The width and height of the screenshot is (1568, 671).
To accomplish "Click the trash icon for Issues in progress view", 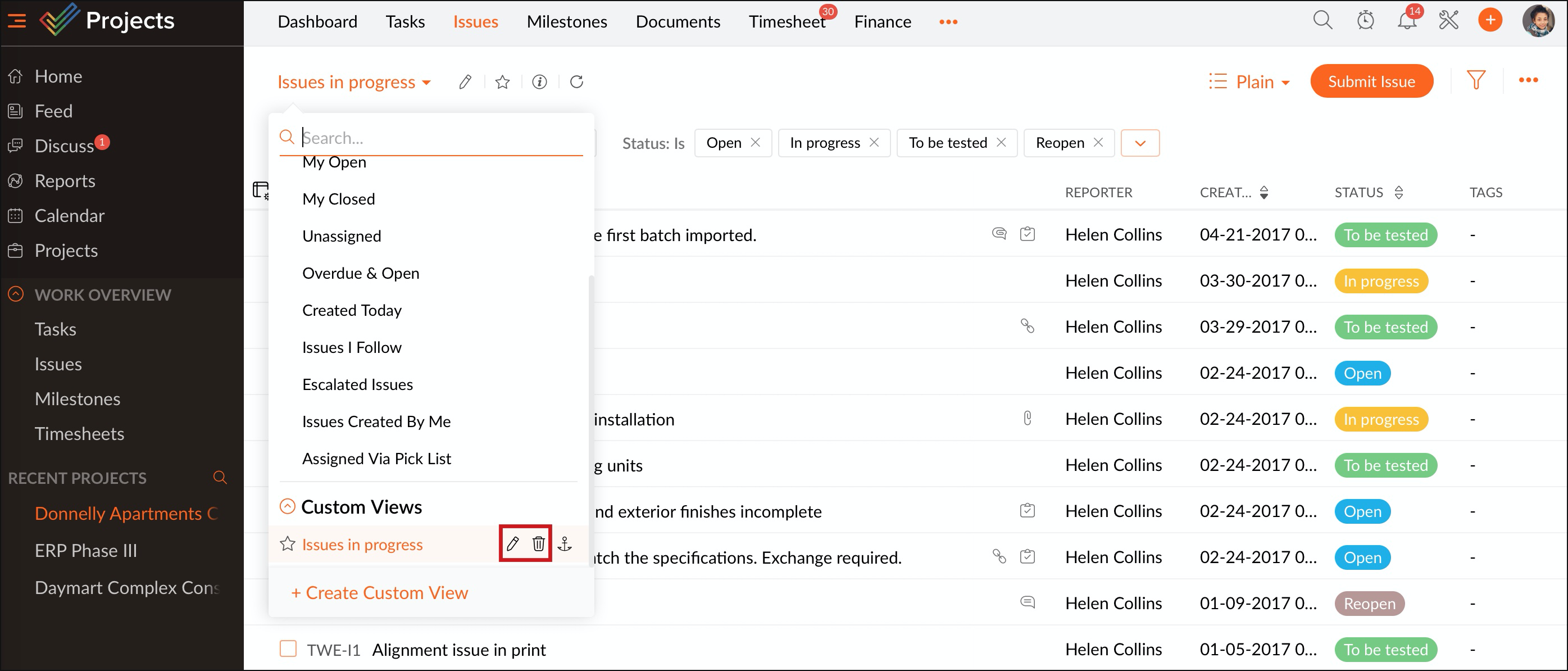I will [538, 543].
